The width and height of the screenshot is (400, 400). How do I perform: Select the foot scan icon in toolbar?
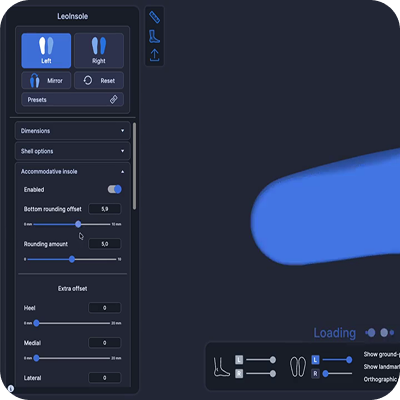[x=154, y=36]
